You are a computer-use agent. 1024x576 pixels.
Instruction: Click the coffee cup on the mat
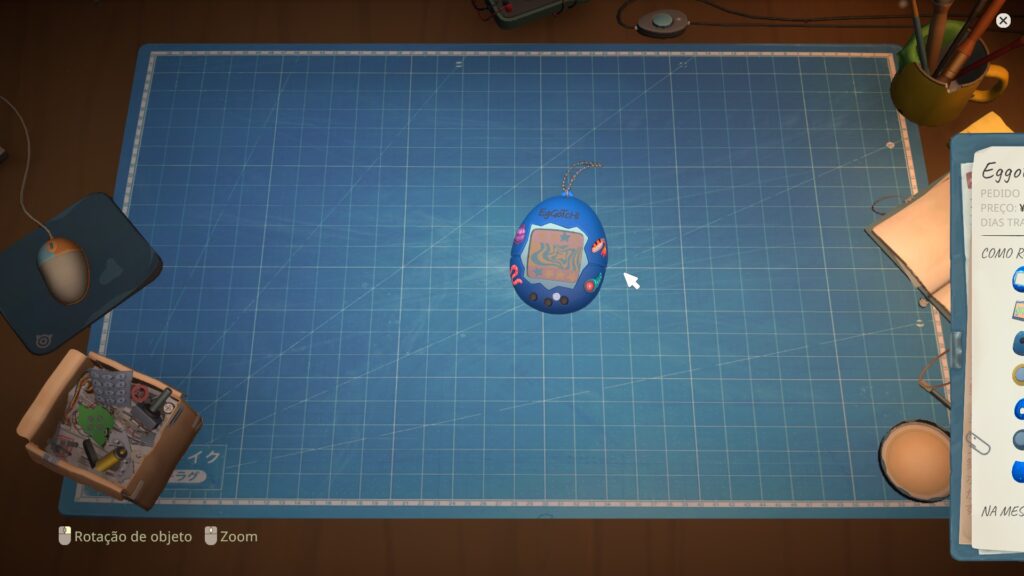pyautogui.click(x=914, y=460)
